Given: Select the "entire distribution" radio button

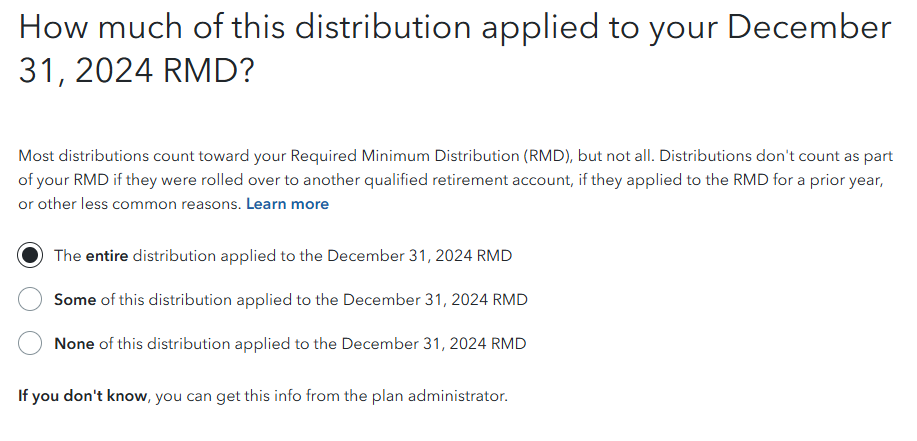Looking at the screenshot, I should pyautogui.click(x=31, y=255).
